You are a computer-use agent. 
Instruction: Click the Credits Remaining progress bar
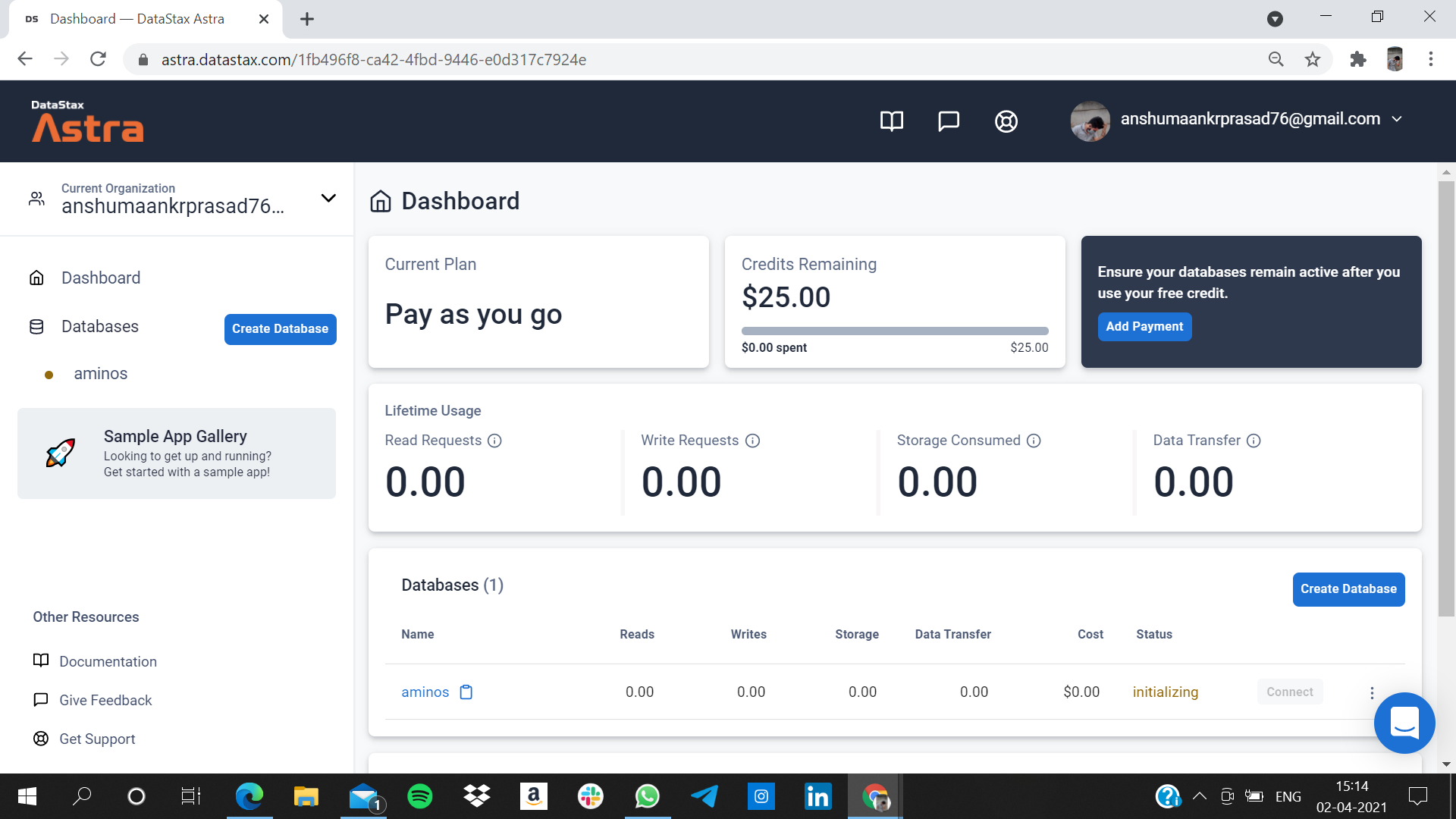tap(895, 331)
